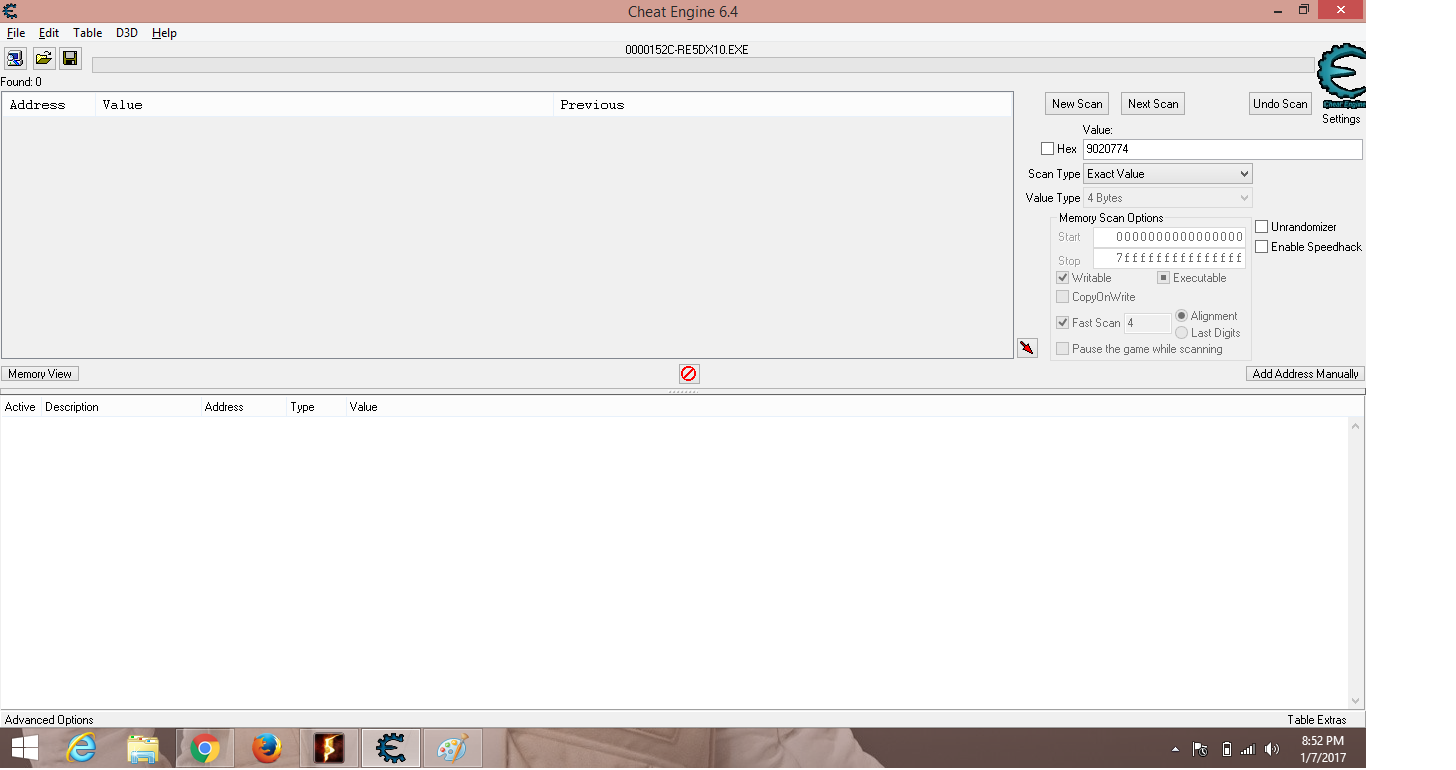This screenshot has width=1456, height=770.
Task: Open Scan Type dropdown
Action: [1168, 174]
